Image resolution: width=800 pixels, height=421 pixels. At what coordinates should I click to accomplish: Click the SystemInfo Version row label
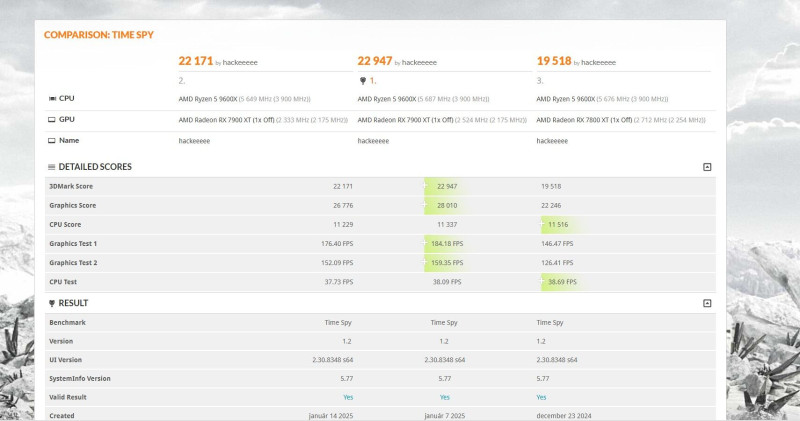click(x=80, y=379)
